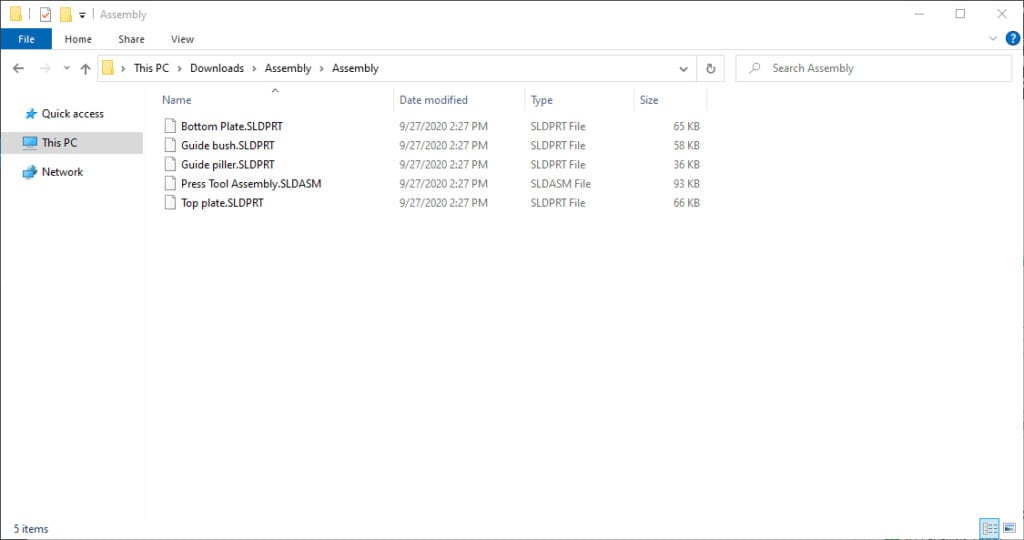Screen dimensions: 1024x540
Task: Expand the ribbon with the chevron
Action: coord(993,39)
